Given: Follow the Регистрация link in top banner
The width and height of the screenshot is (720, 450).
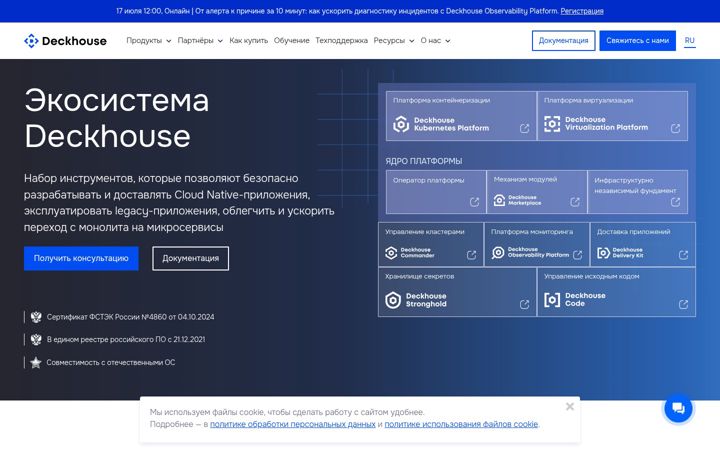Looking at the screenshot, I should pyautogui.click(x=582, y=11).
